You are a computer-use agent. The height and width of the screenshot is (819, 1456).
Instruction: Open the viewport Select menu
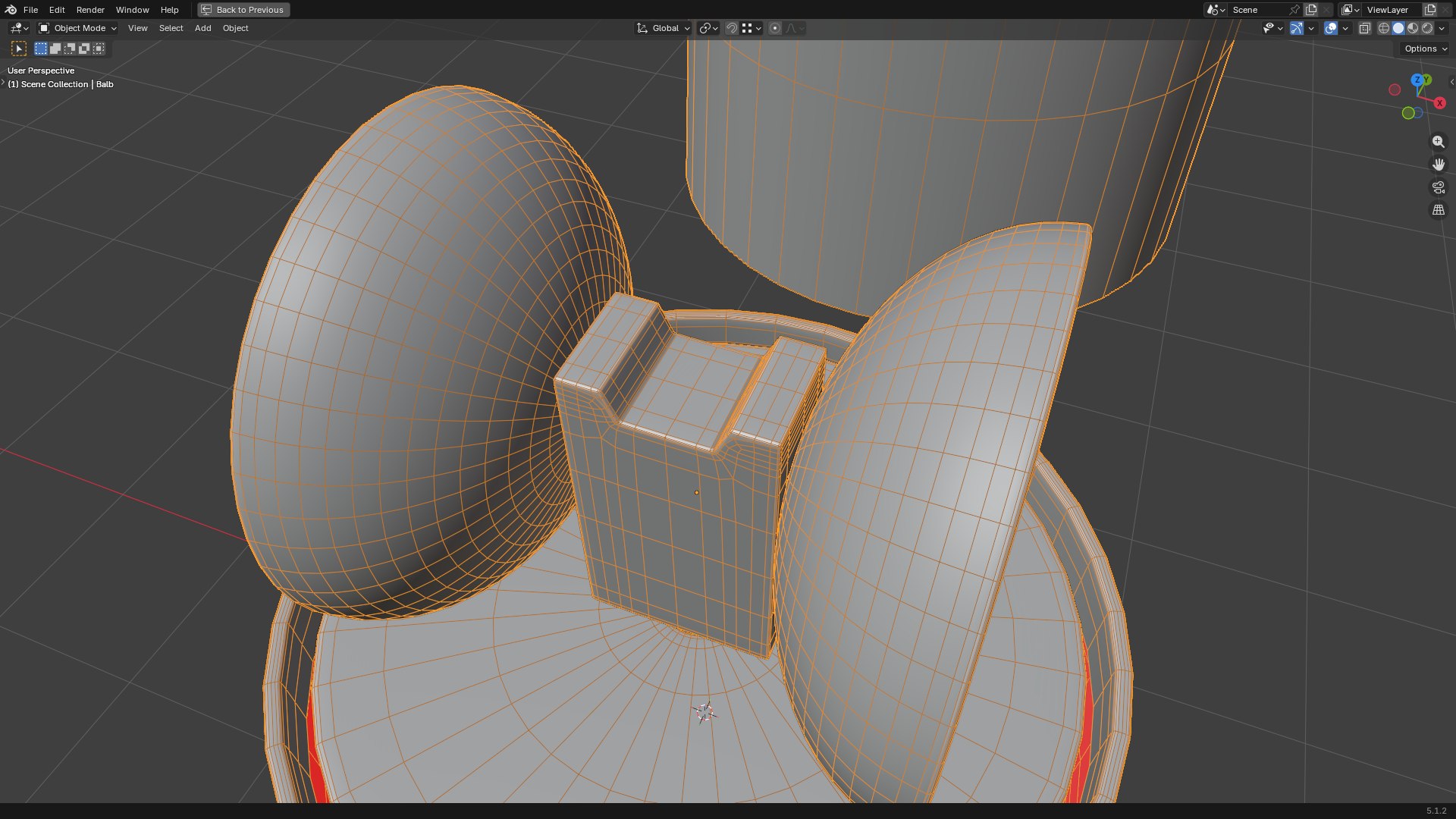171,28
